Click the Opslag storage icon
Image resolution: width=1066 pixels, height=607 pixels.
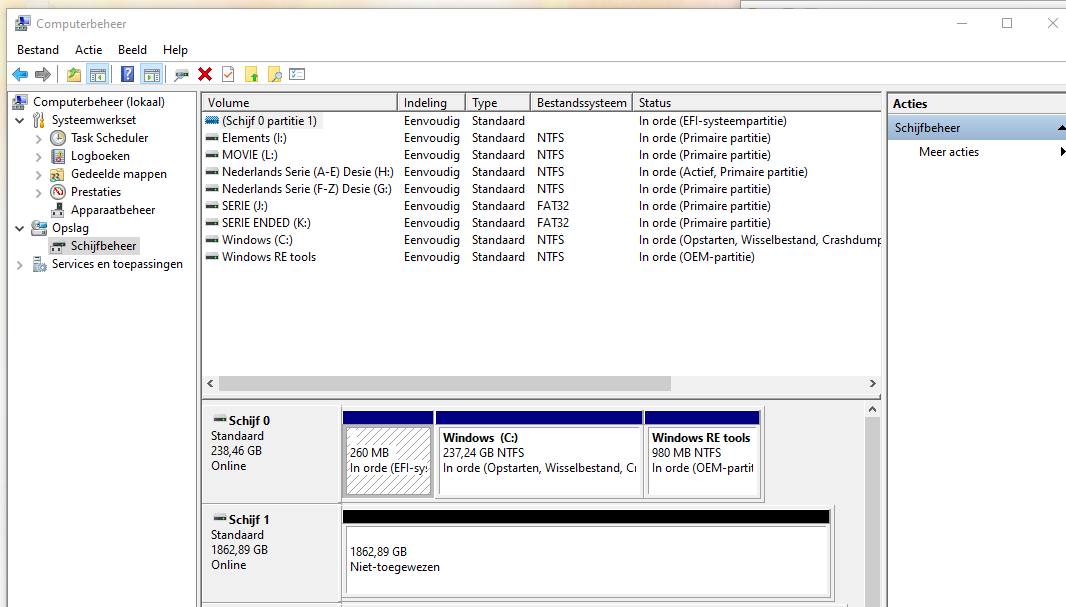coord(39,228)
